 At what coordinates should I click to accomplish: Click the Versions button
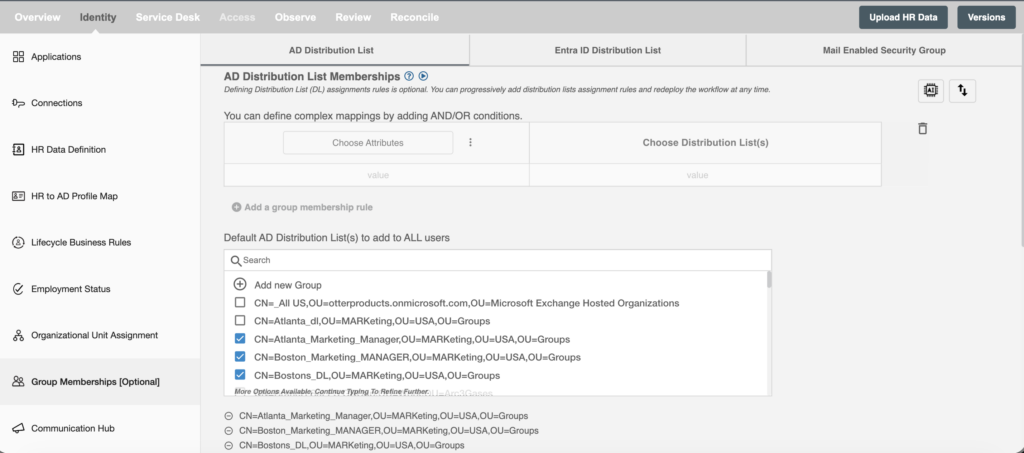[x=986, y=18]
